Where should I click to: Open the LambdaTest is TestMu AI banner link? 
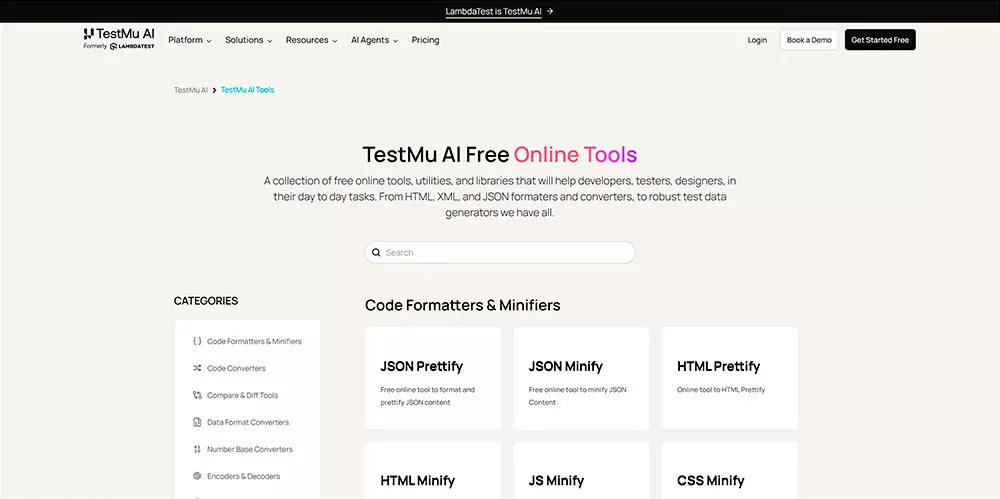[493, 11]
